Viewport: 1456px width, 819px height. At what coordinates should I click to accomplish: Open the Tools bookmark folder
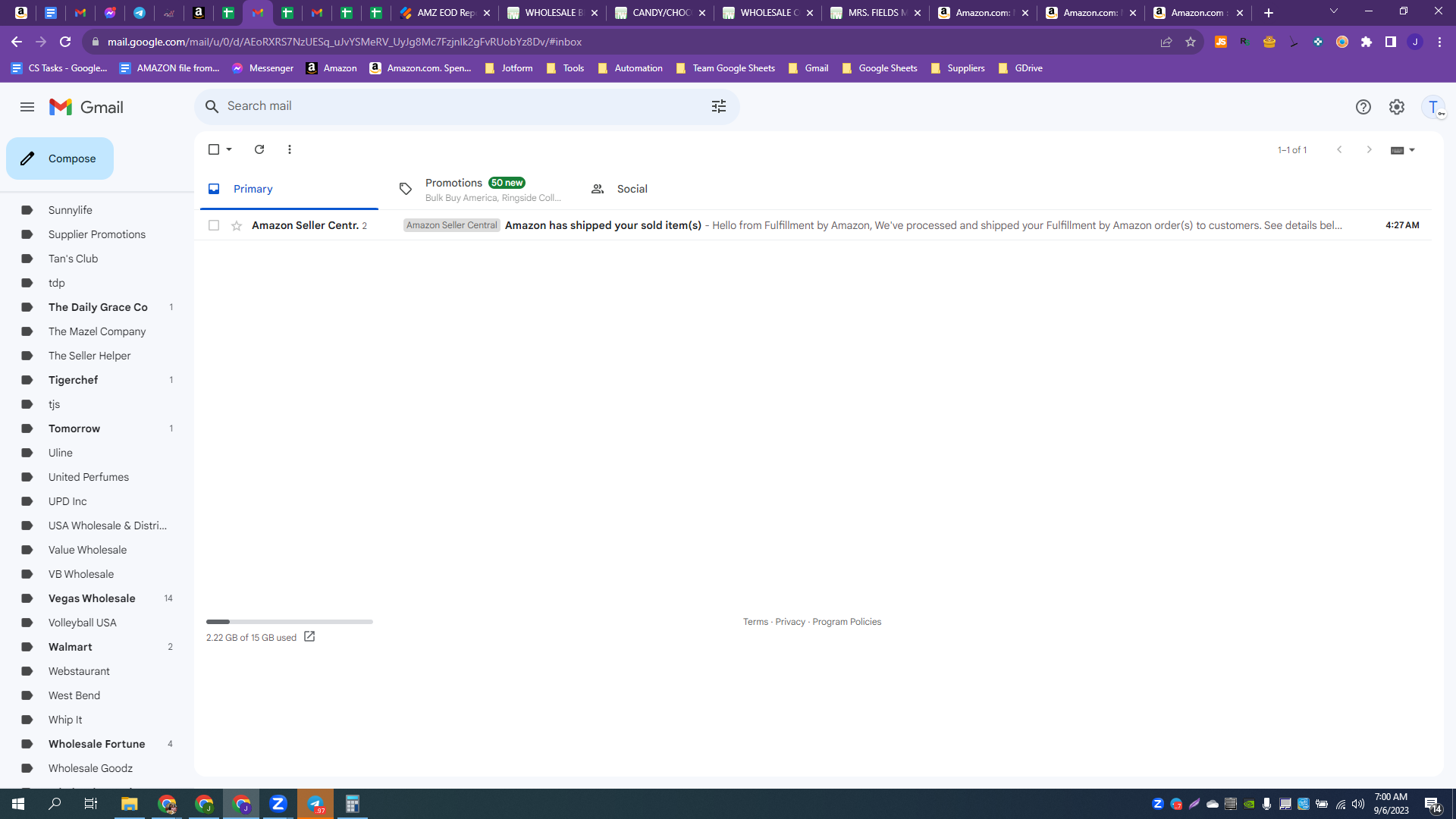click(x=566, y=68)
